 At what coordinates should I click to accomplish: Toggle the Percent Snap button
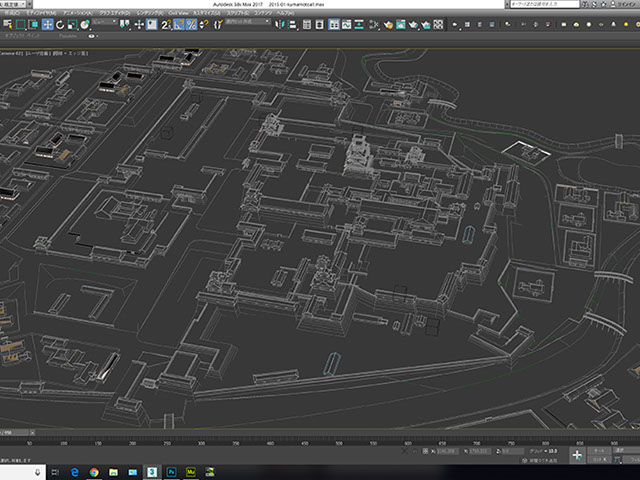click(x=190, y=25)
